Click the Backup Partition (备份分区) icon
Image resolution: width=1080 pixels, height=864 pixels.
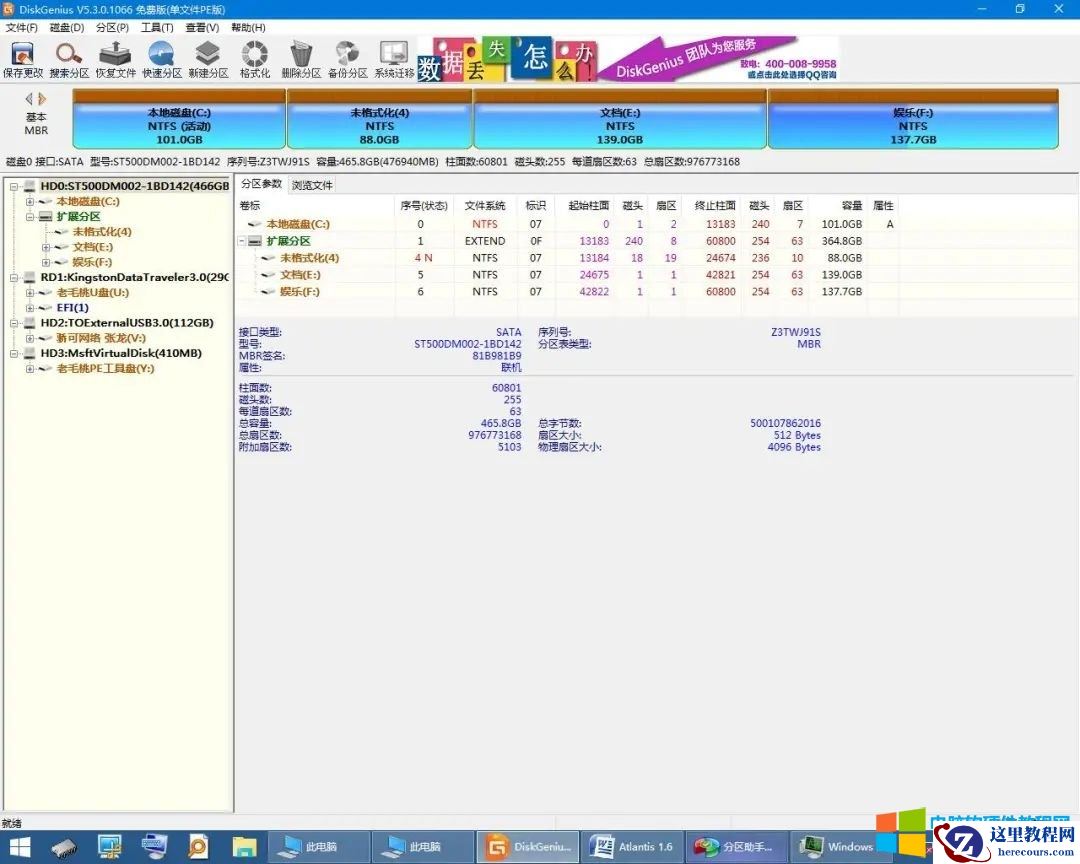pos(347,59)
